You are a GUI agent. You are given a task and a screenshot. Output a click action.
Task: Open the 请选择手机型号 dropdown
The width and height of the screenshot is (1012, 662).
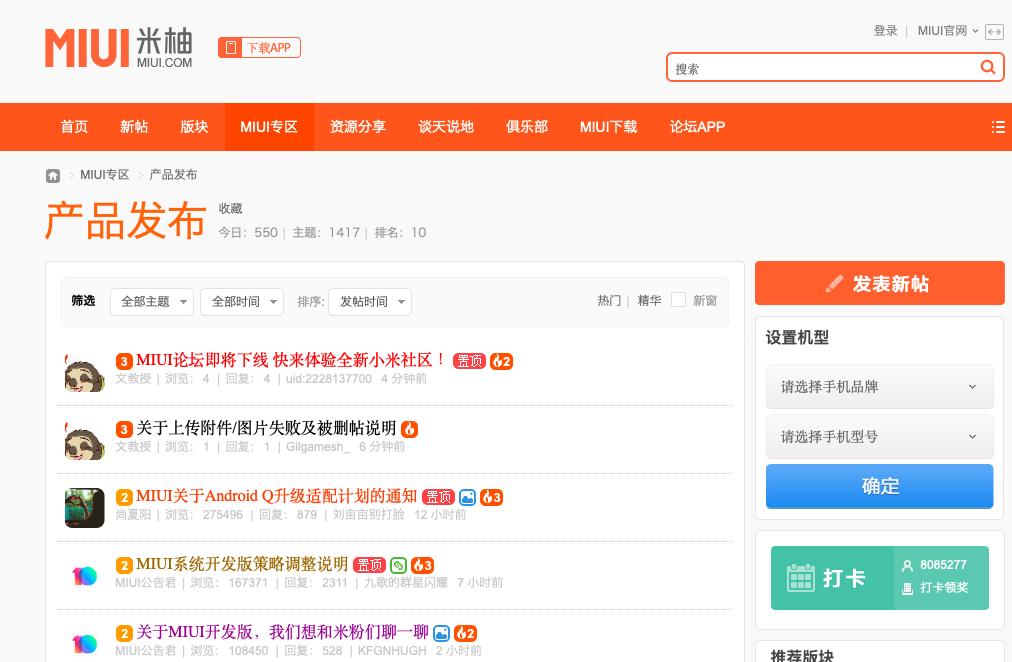(x=879, y=437)
